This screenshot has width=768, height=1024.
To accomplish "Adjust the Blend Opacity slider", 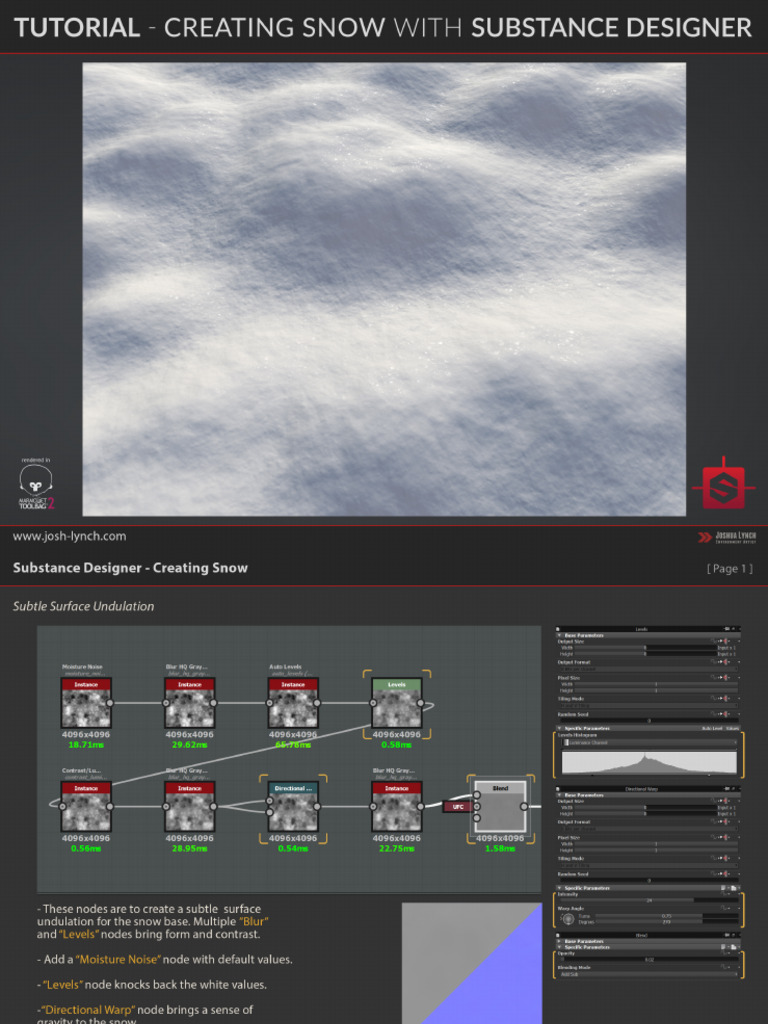I will [x=649, y=959].
